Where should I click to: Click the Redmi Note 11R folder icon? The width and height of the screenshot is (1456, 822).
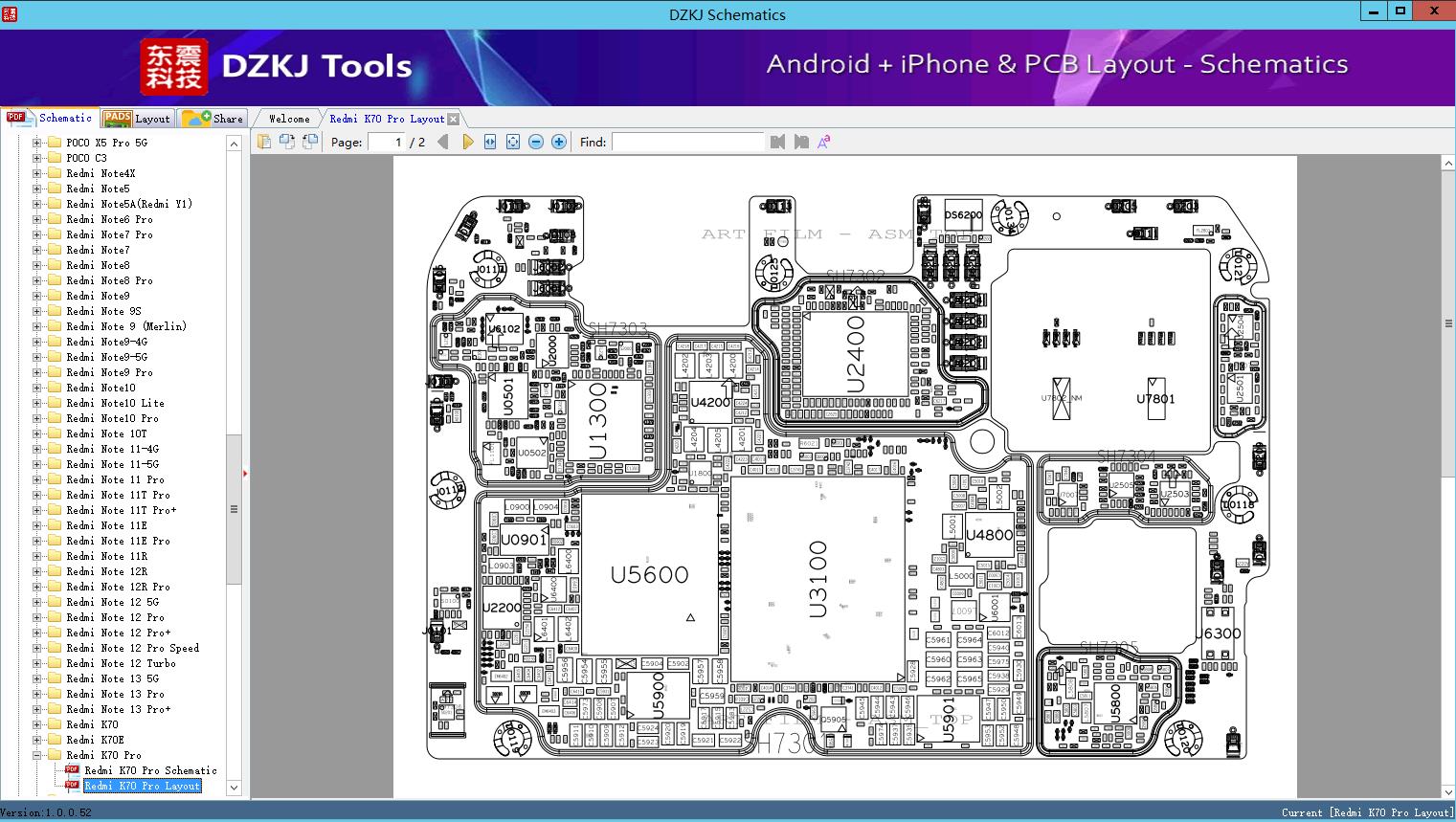pos(55,556)
